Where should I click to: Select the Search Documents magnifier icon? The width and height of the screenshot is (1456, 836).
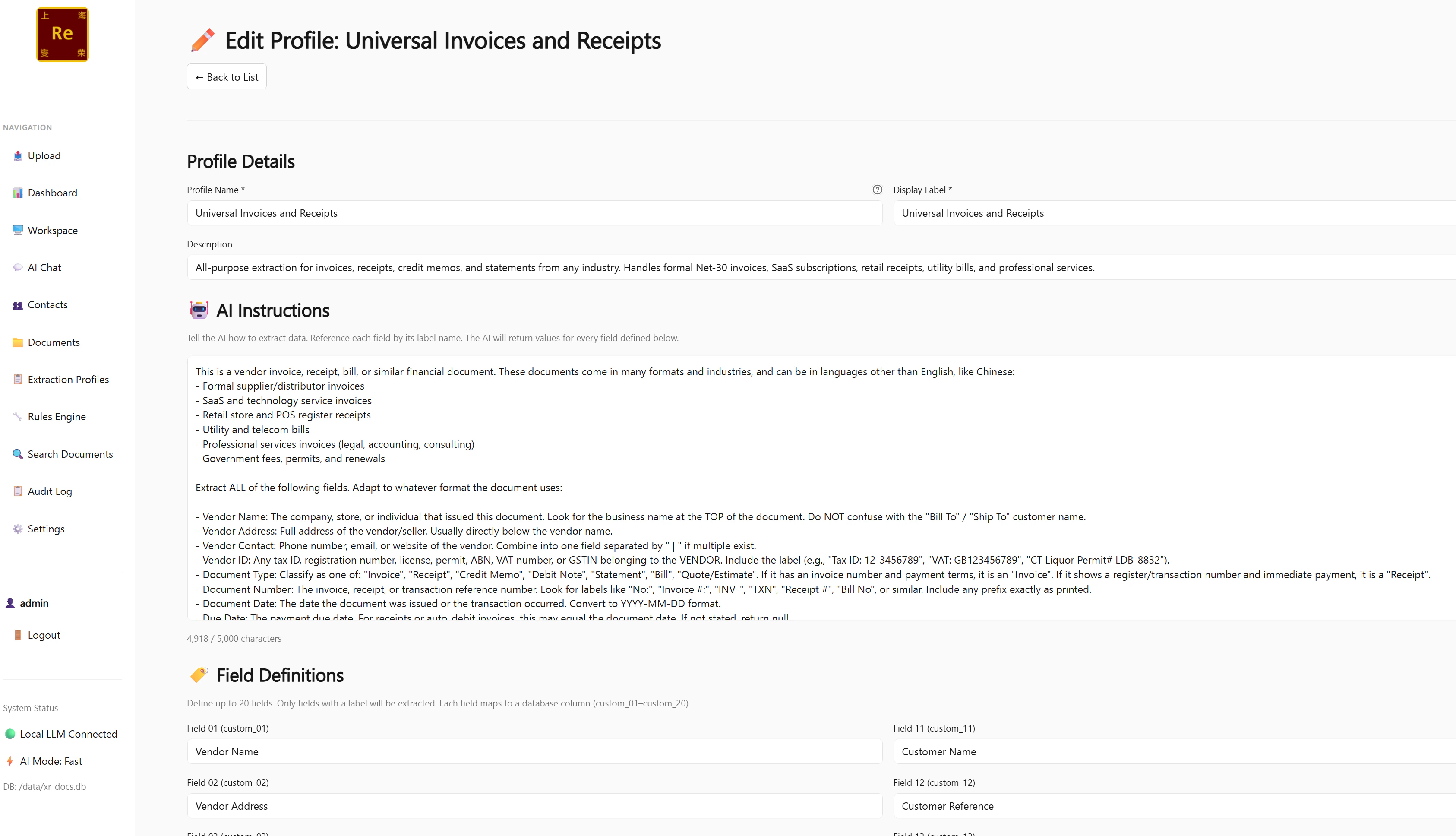point(18,453)
